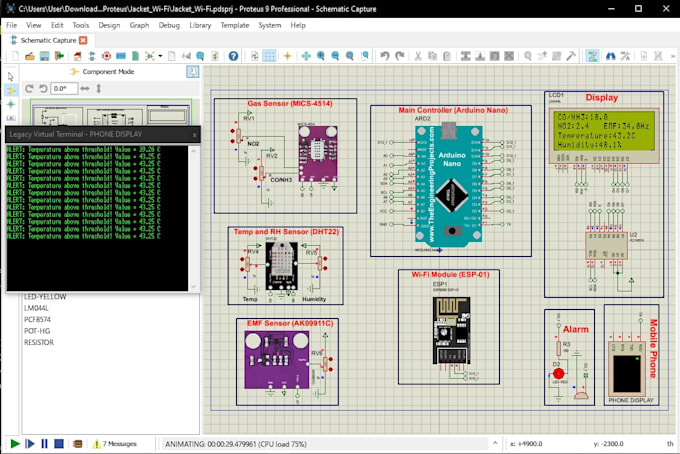
Task: Click the Virtual Terminal scrollbar down arrow
Action: [x=193, y=286]
